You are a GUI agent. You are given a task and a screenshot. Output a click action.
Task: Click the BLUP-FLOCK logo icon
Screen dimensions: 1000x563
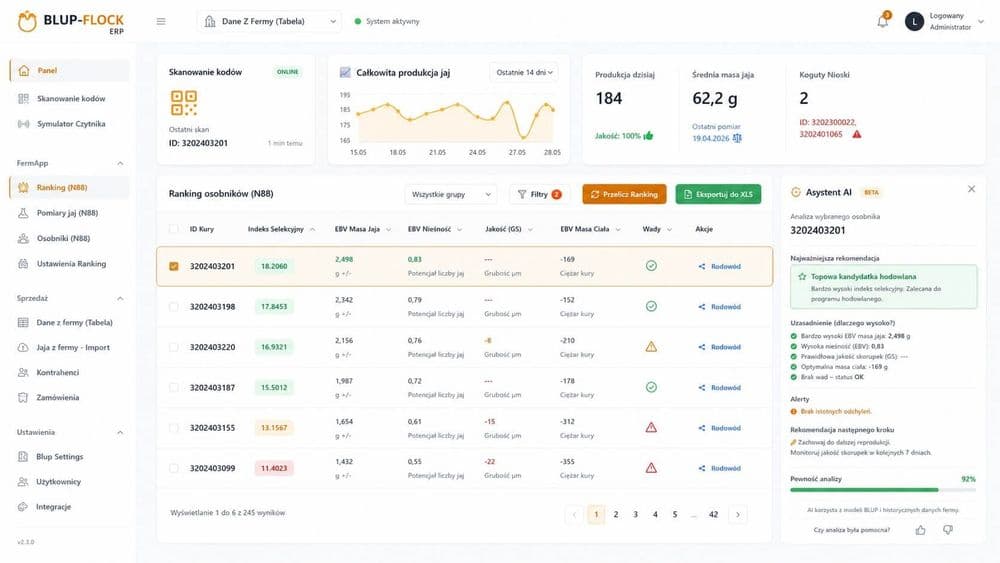click(27, 22)
